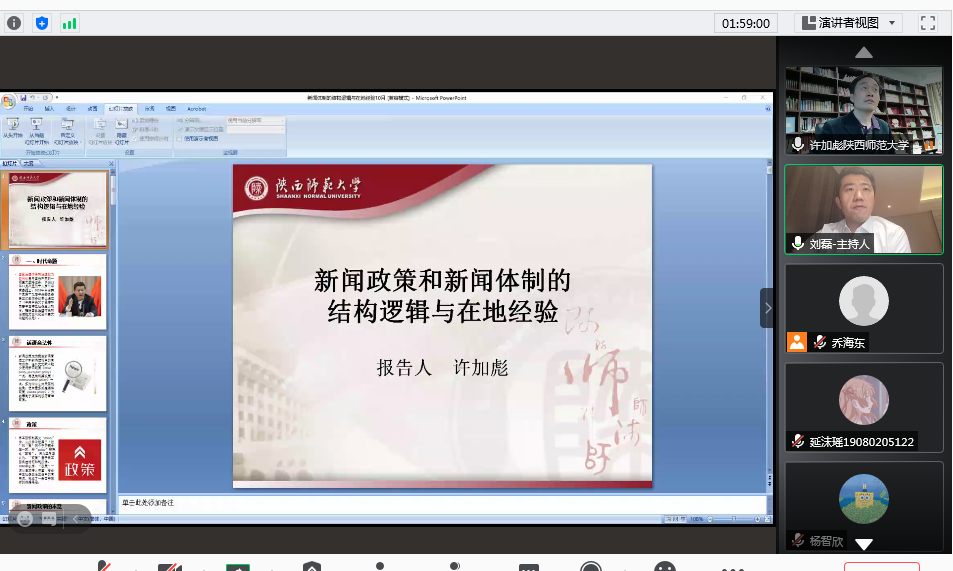Open the 幻灯片放映 ribbon tab
The image size is (953, 571).
click(121, 108)
